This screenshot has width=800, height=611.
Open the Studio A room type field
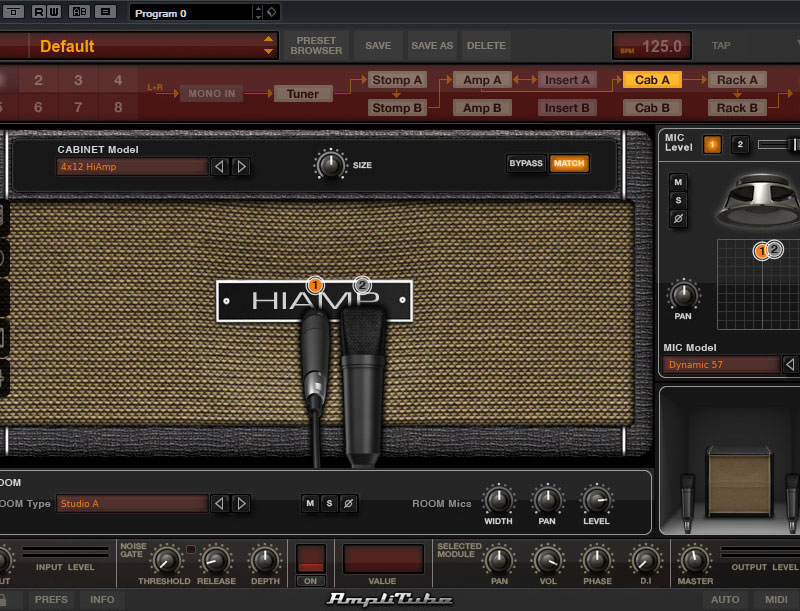(x=132, y=503)
